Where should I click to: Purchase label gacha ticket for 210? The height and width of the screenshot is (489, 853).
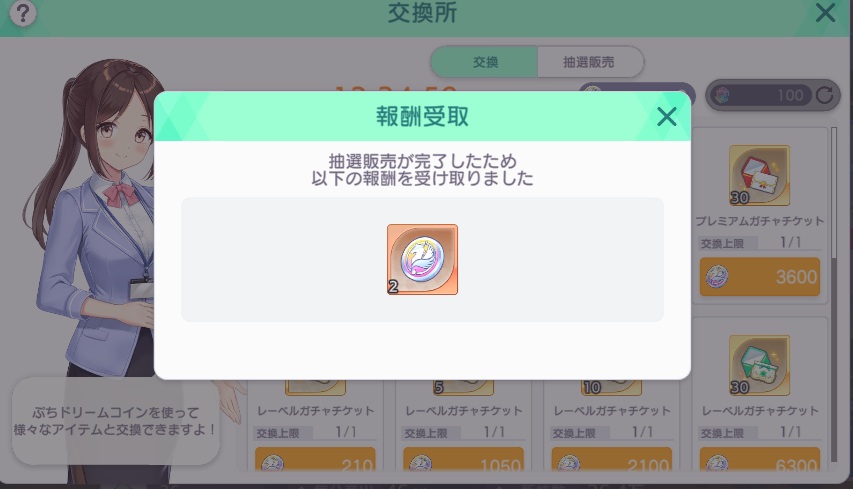click(315, 460)
